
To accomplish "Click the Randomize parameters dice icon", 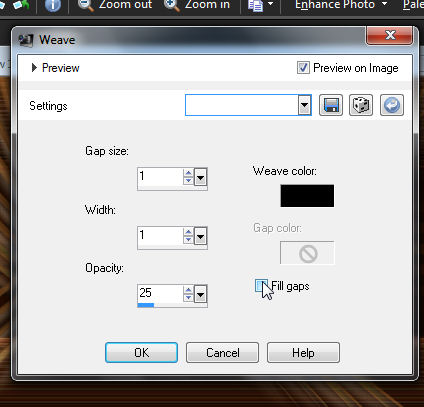I will click(361, 105).
